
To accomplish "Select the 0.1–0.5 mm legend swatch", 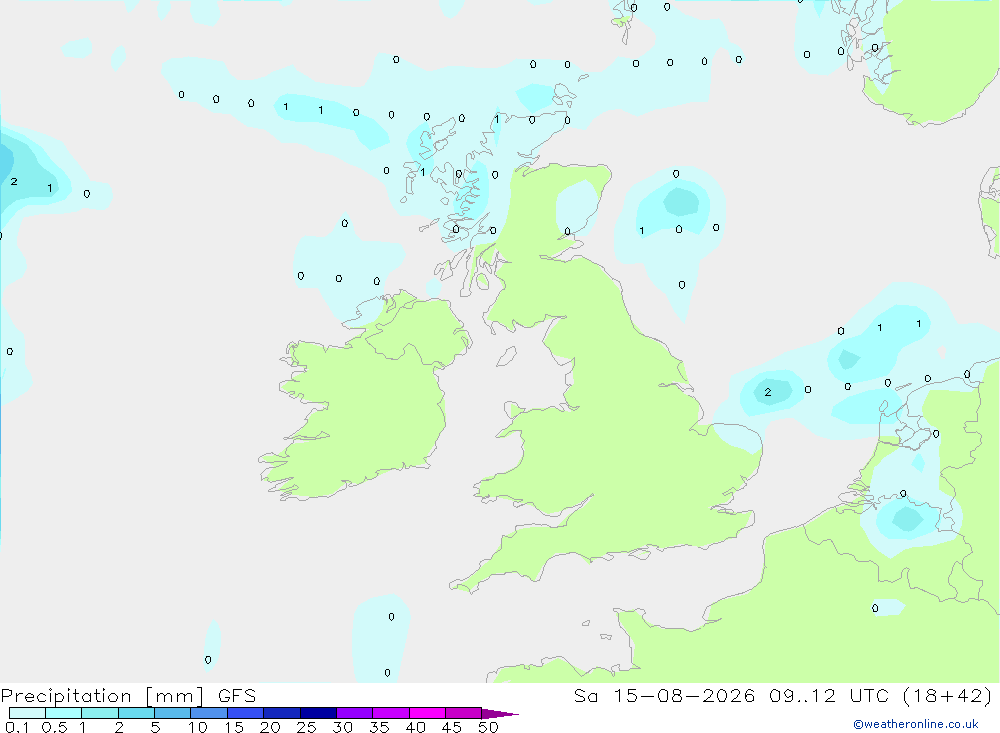I will [x=27, y=713].
